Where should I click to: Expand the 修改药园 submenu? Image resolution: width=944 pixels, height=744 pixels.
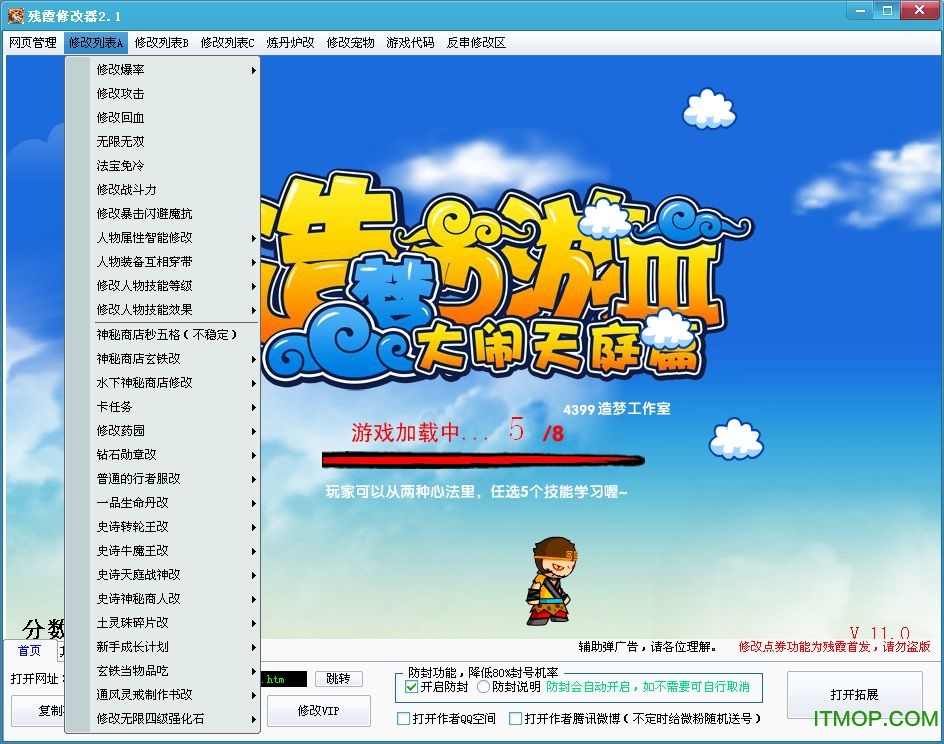point(163,431)
